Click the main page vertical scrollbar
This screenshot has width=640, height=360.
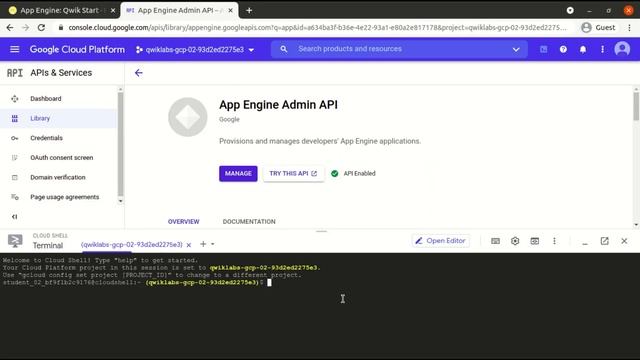(636, 106)
